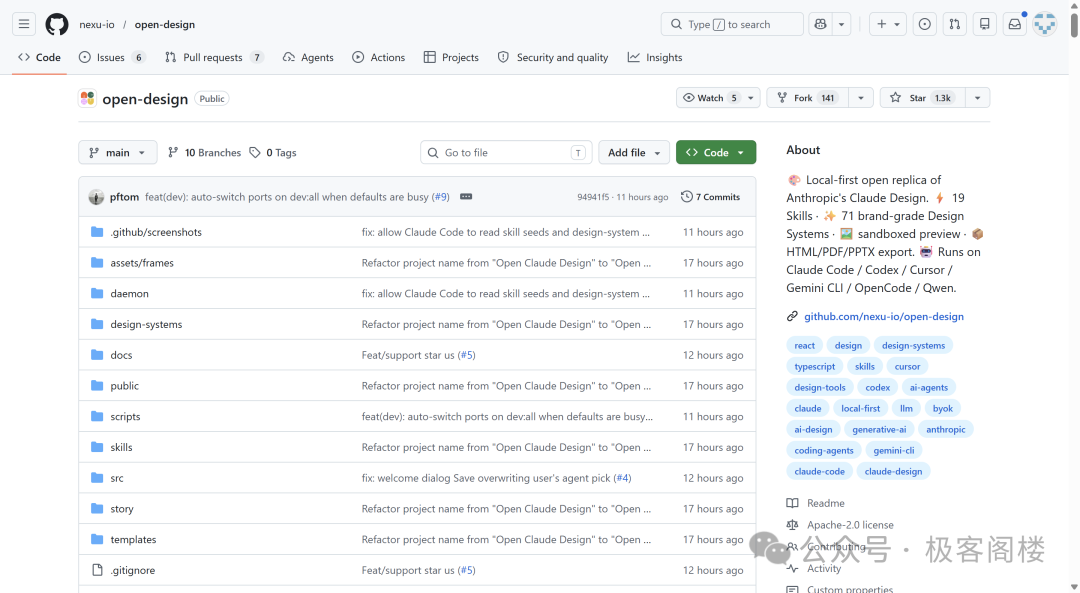Image resolution: width=1080 pixels, height=593 pixels.
Task: Expand the commit message ellipsis icon
Action: (x=466, y=197)
